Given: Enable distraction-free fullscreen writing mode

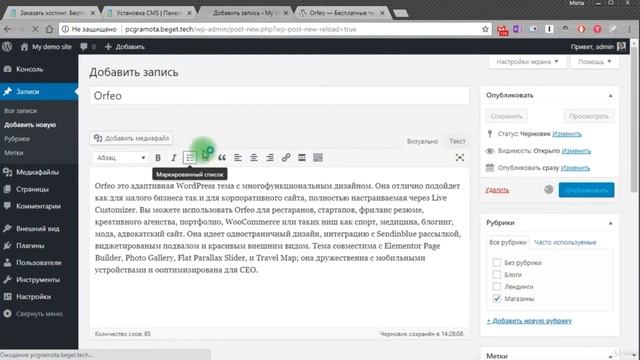Looking at the screenshot, I should pyautogui.click(x=460, y=158).
